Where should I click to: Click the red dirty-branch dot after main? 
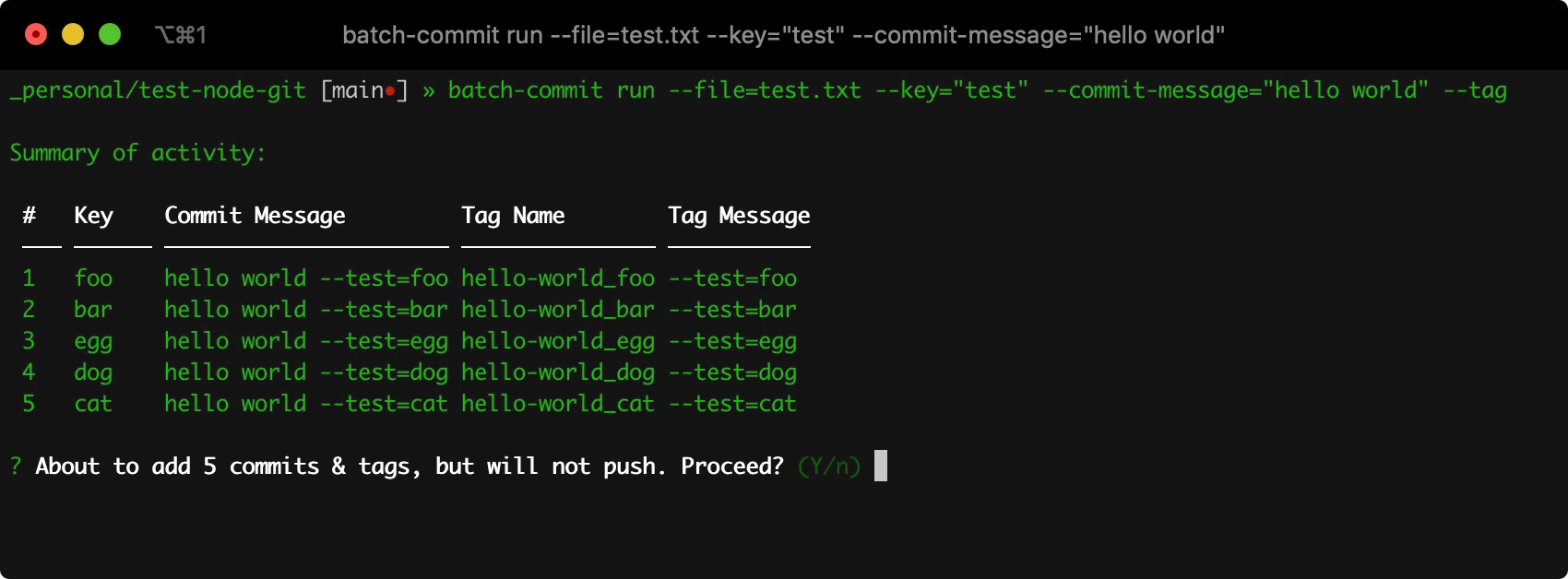pos(391,91)
